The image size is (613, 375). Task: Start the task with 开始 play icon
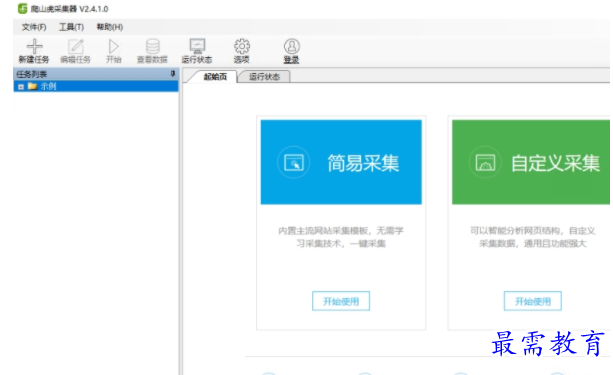tap(114, 47)
